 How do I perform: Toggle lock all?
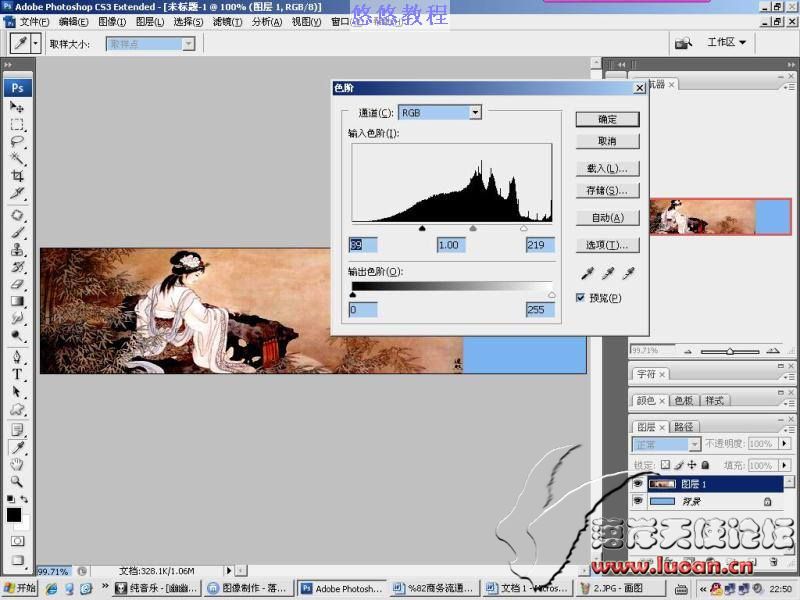[x=705, y=465]
